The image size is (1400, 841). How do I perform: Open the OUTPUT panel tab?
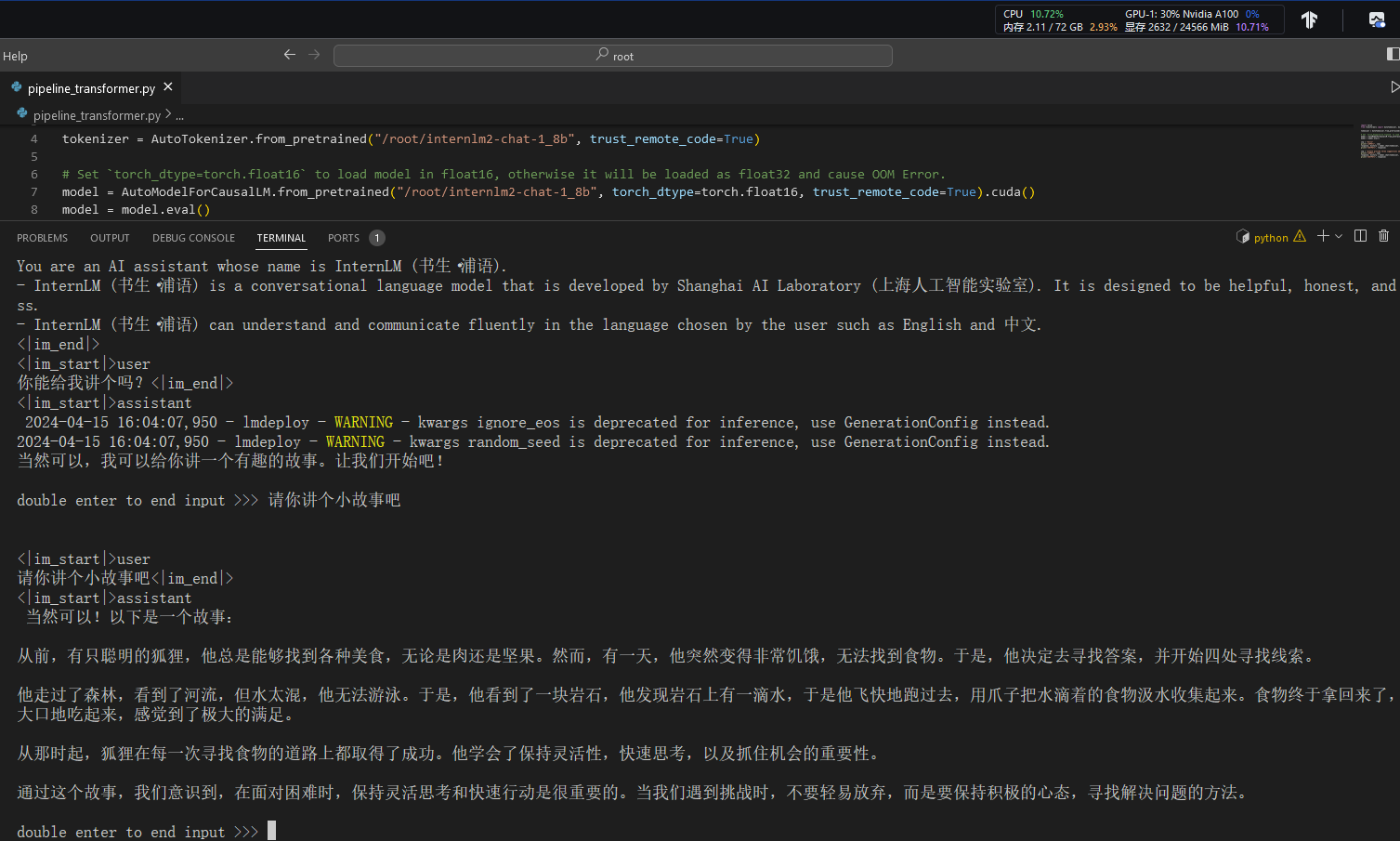[110, 238]
